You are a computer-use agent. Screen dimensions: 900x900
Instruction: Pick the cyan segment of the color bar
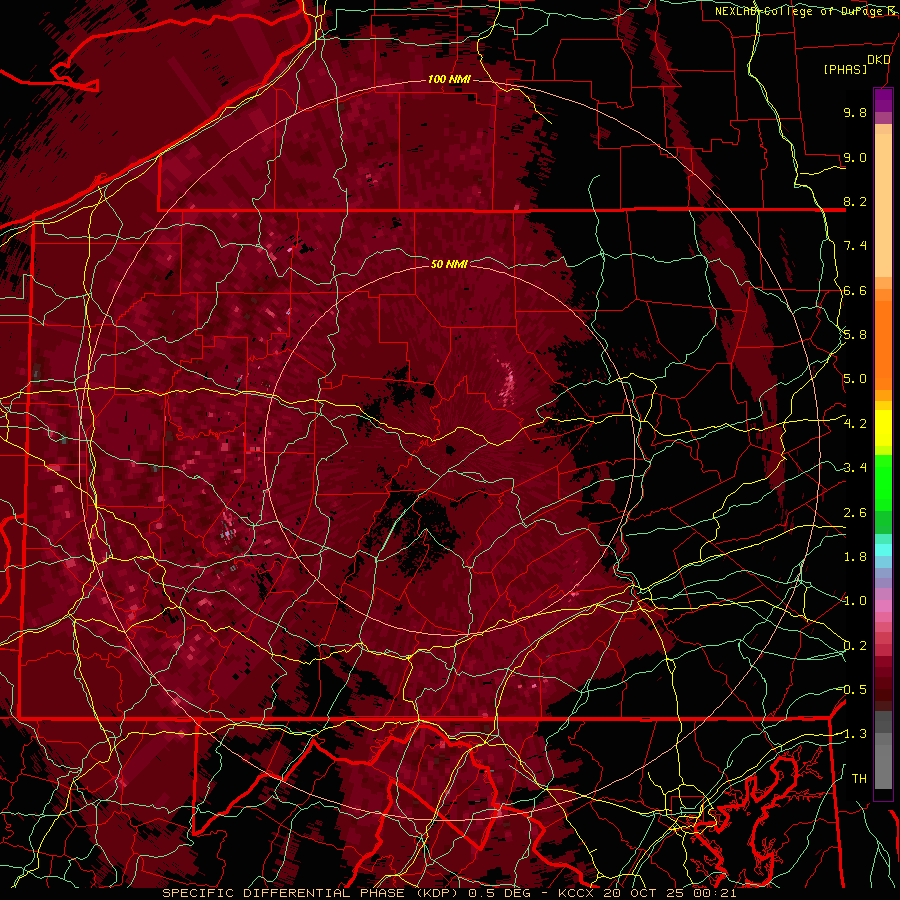883,550
